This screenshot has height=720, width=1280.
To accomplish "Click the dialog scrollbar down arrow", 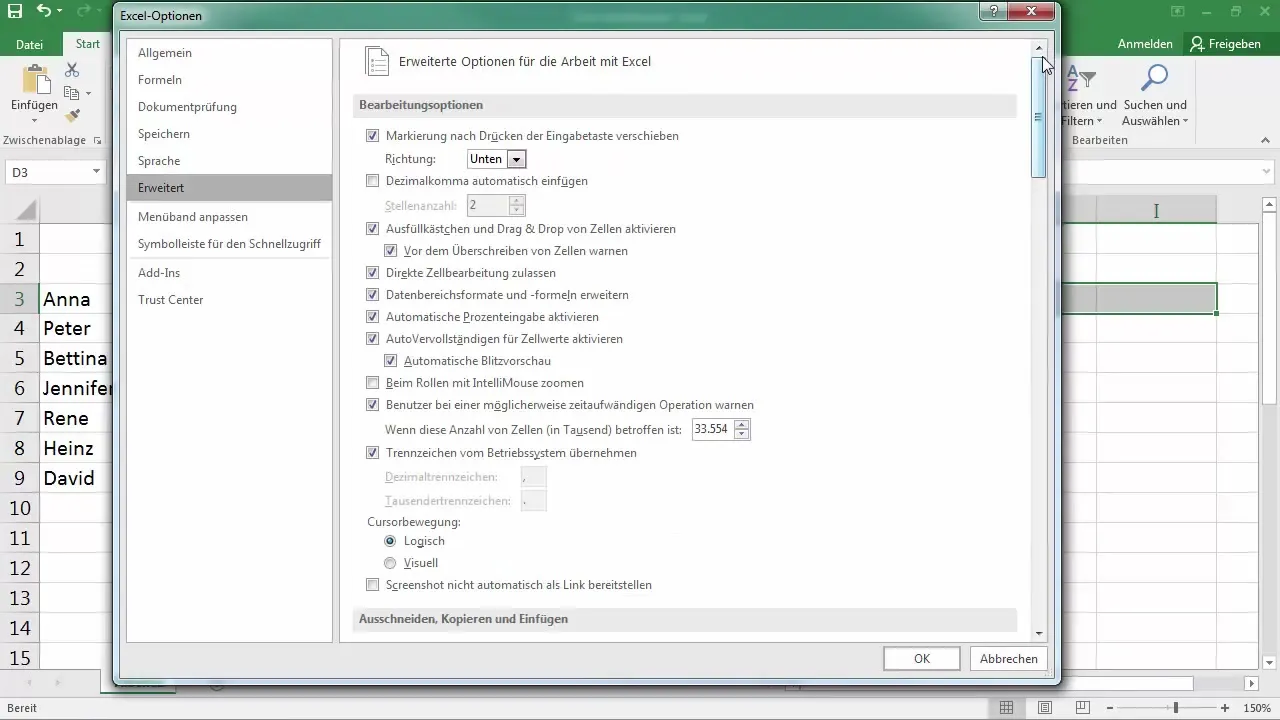I will point(1039,633).
